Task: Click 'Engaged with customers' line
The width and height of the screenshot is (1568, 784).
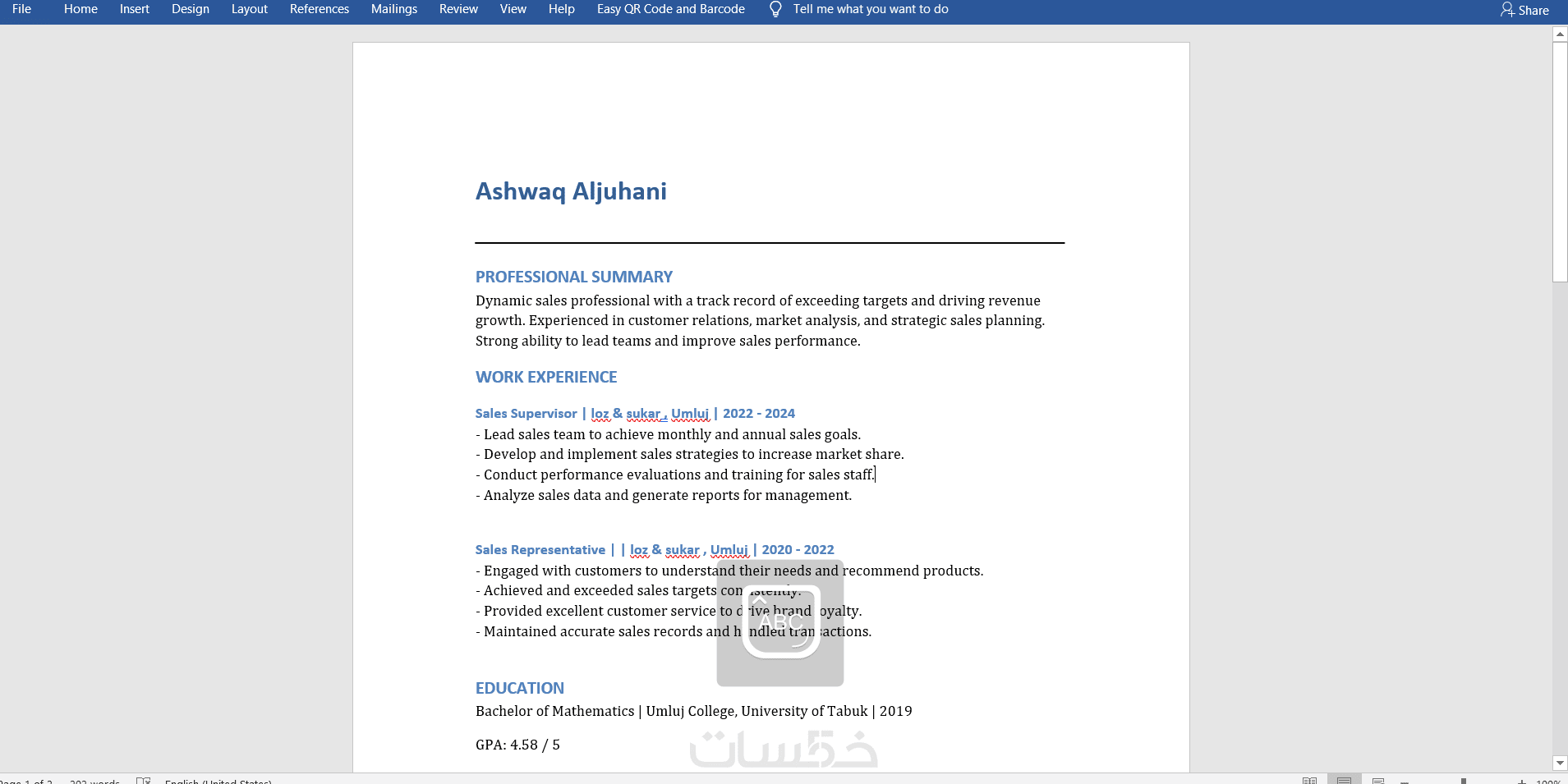Action: tap(729, 571)
